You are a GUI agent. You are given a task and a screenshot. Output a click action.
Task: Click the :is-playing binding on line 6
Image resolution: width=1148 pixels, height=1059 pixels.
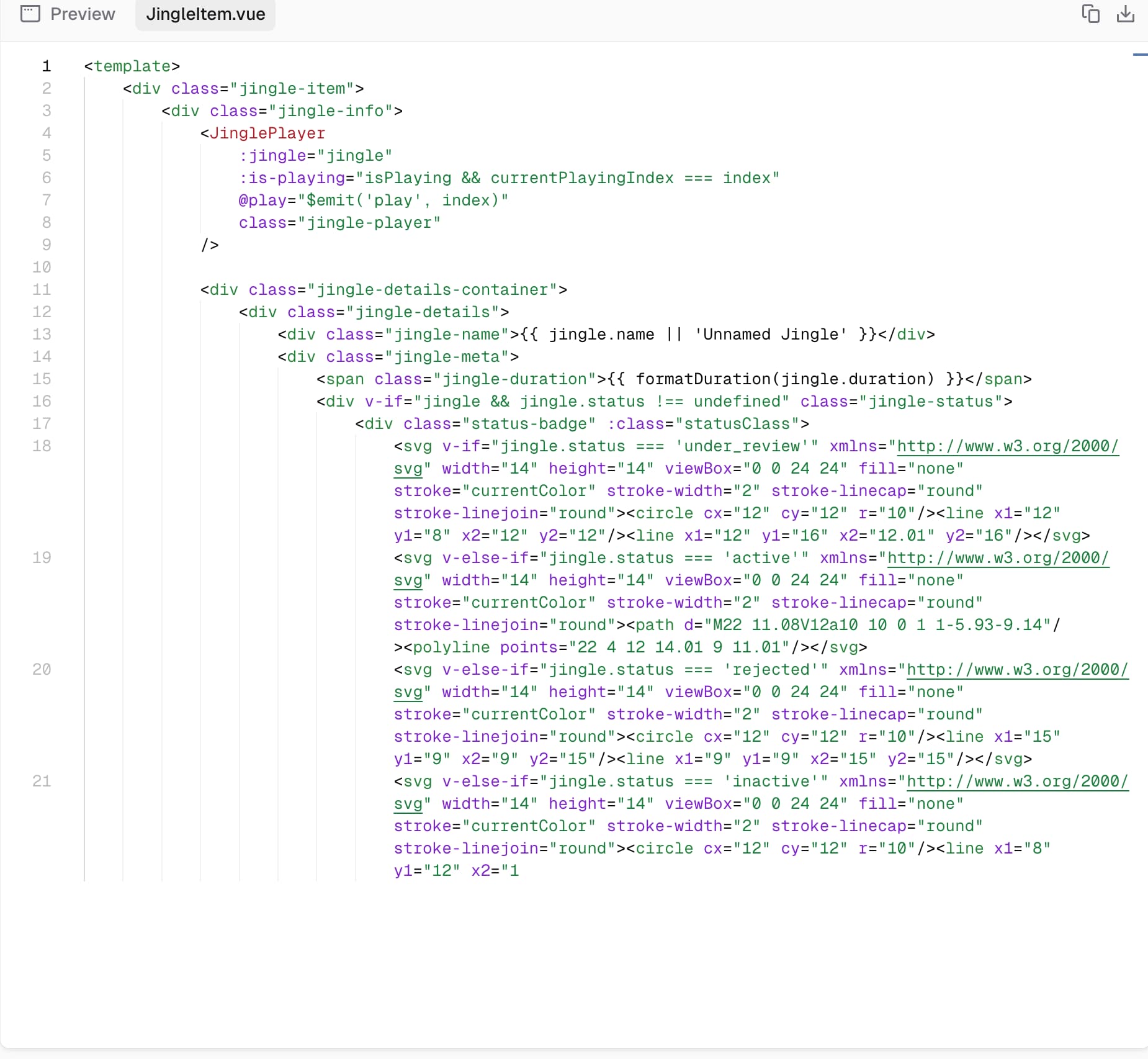(x=509, y=178)
